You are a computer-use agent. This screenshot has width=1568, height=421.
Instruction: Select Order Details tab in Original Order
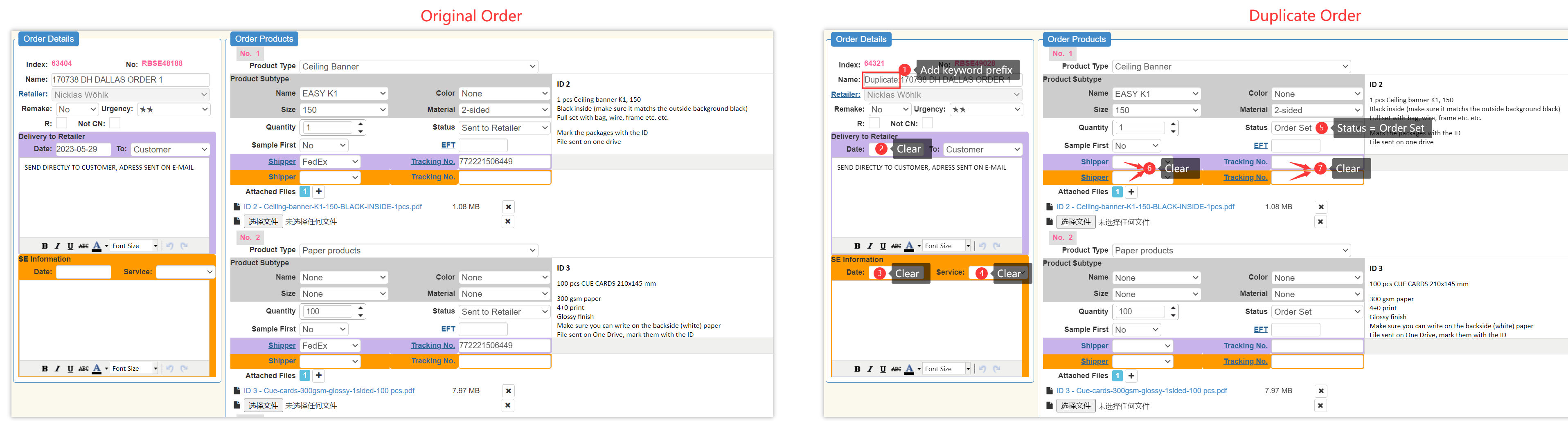tap(48, 39)
